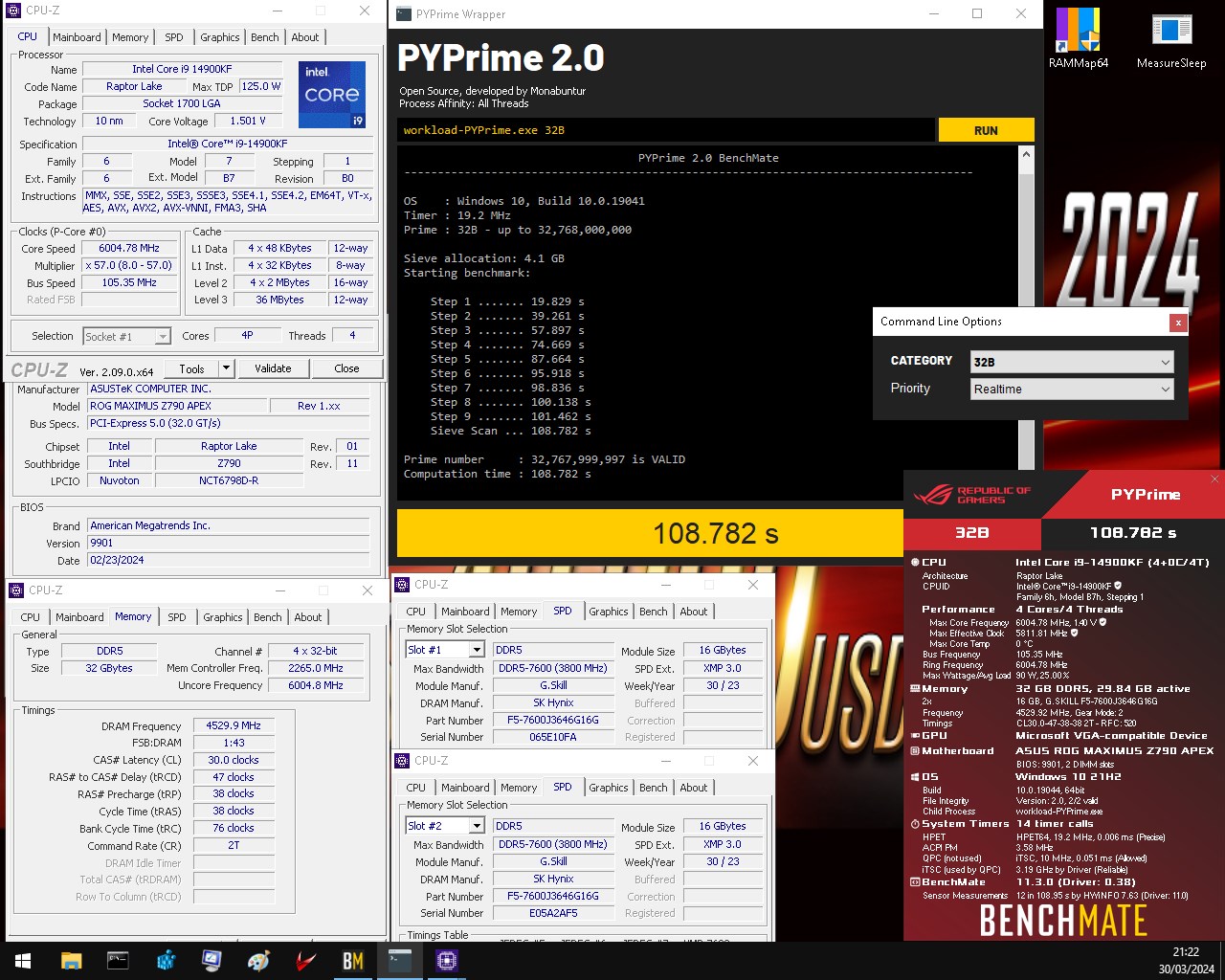Screen dimensions: 1225x980
Task: Click the BIOS Version value 9901
Action: [228, 543]
